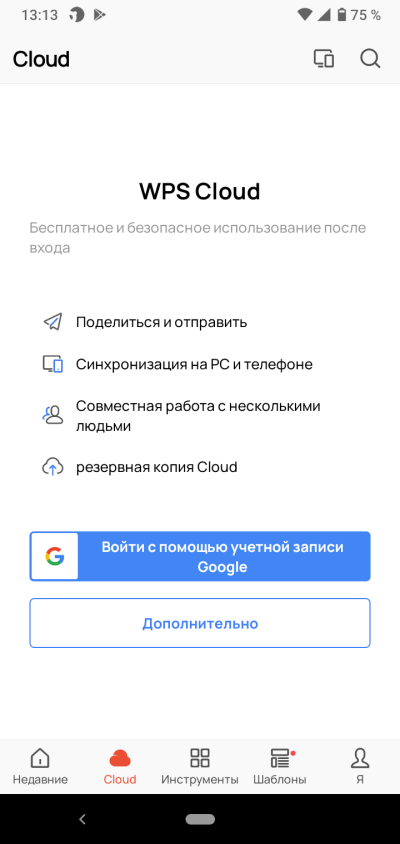Viewport: 400px width, 844px height.
Task: Switch to the Инструменты tab
Action: (x=200, y=766)
